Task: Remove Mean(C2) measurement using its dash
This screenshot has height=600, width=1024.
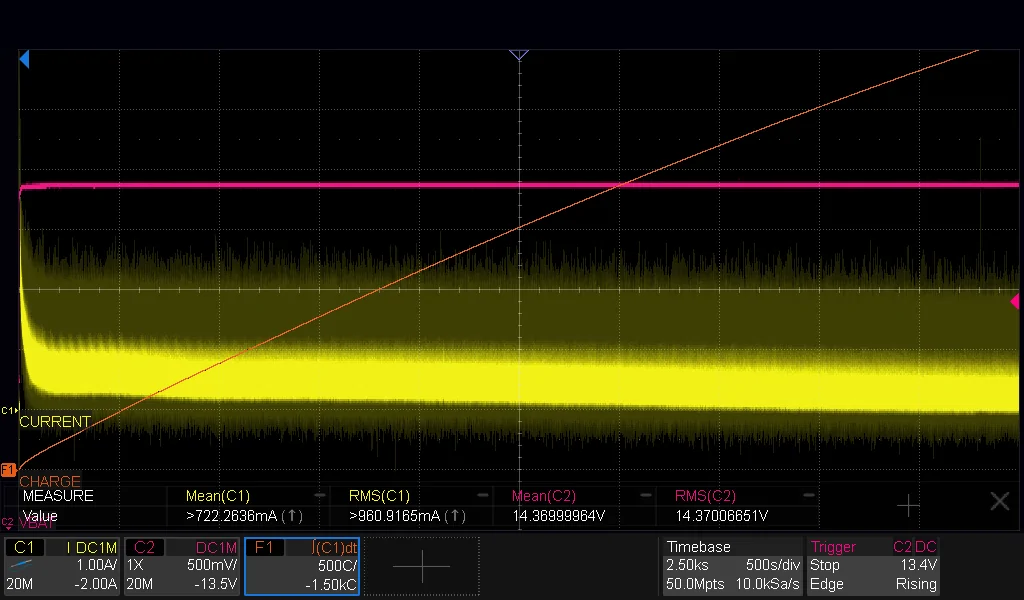Action: (x=645, y=496)
